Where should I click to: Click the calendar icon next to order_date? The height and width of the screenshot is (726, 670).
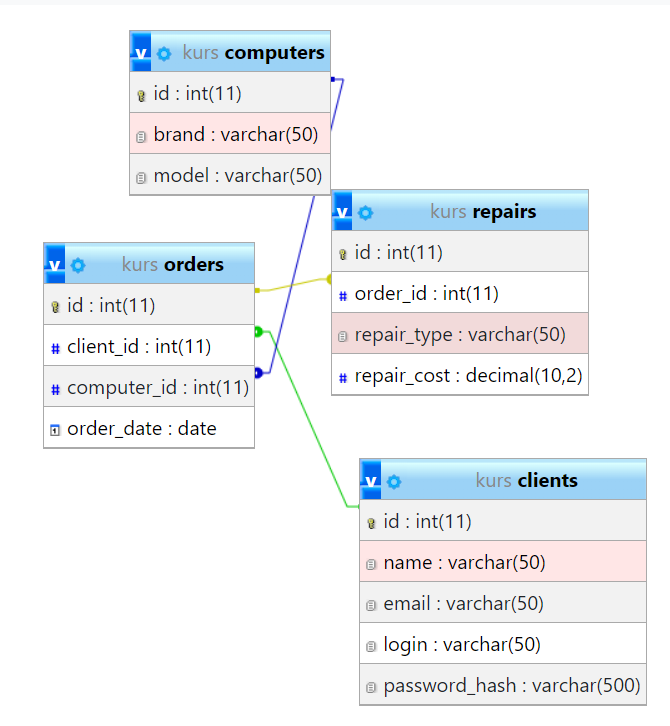[56, 429]
